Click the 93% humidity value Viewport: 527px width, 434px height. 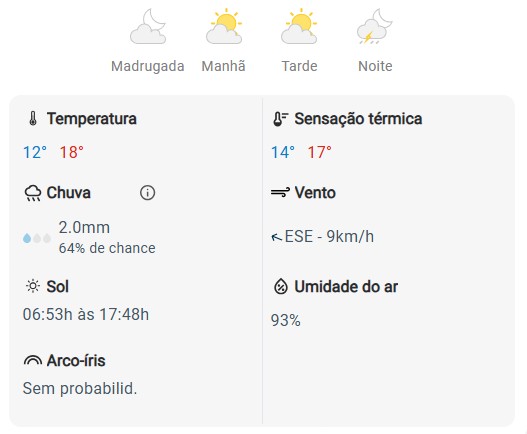point(286,320)
